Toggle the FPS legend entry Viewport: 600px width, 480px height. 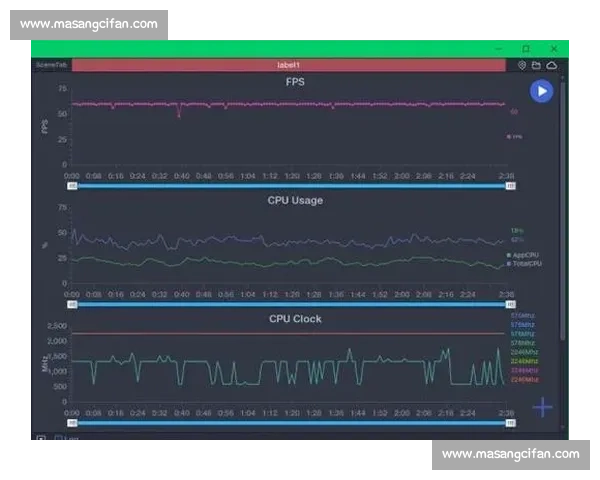515,136
